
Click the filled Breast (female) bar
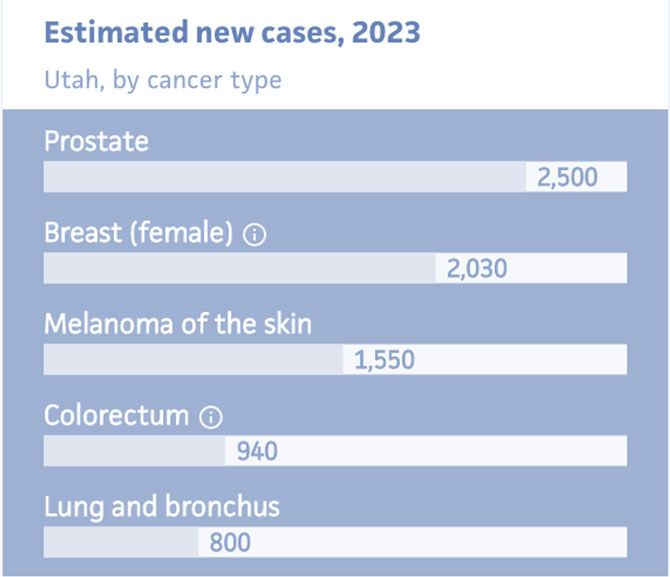239,268
